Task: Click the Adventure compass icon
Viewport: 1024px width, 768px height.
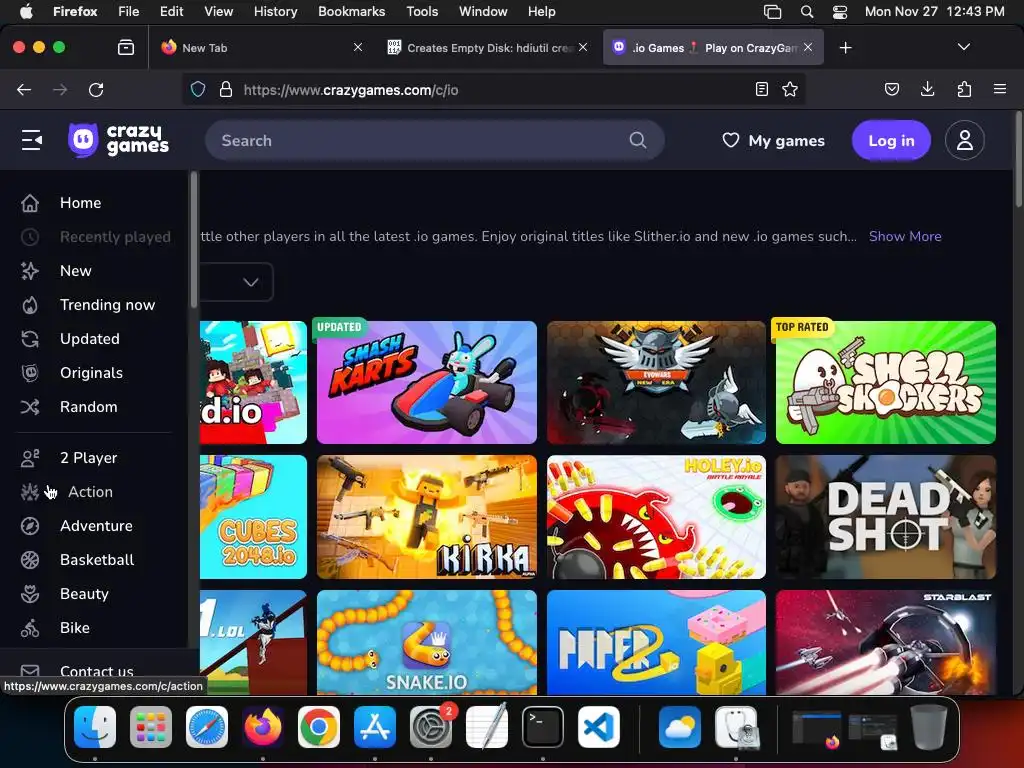Action: point(30,526)
